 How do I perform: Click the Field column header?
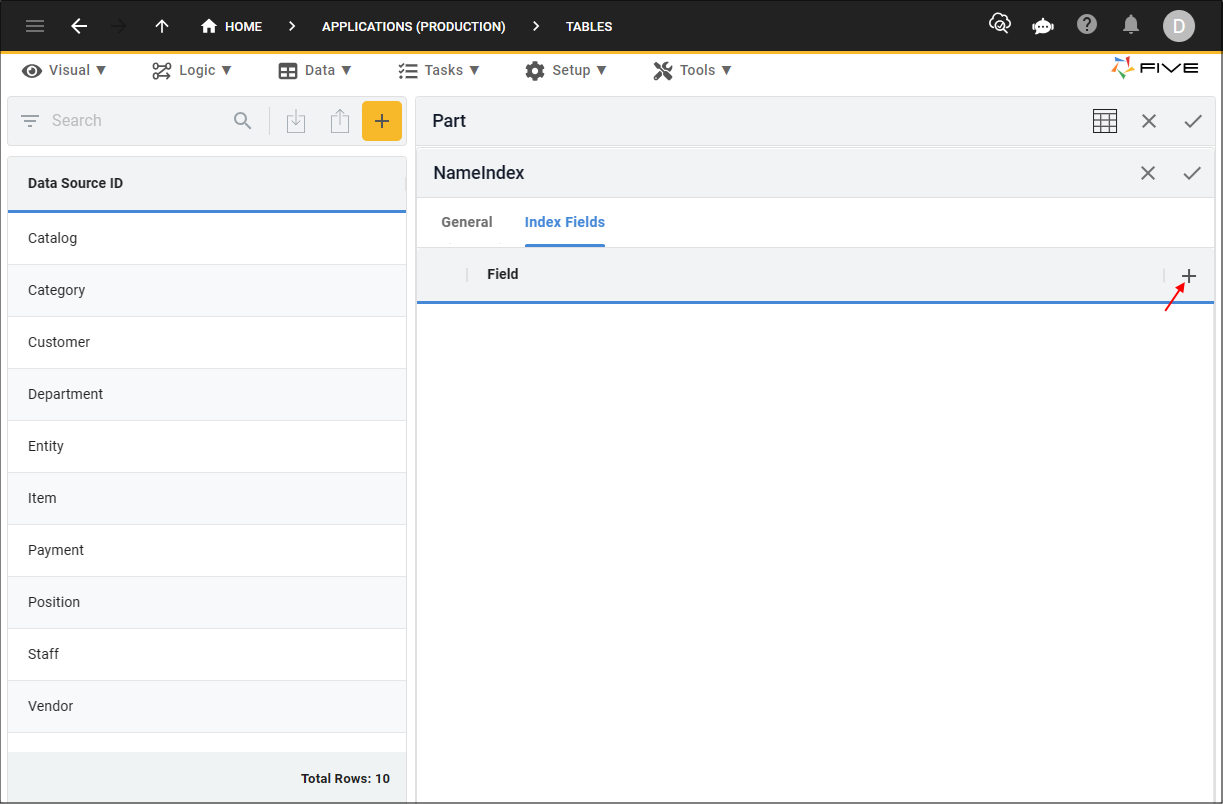click(503, 274)
